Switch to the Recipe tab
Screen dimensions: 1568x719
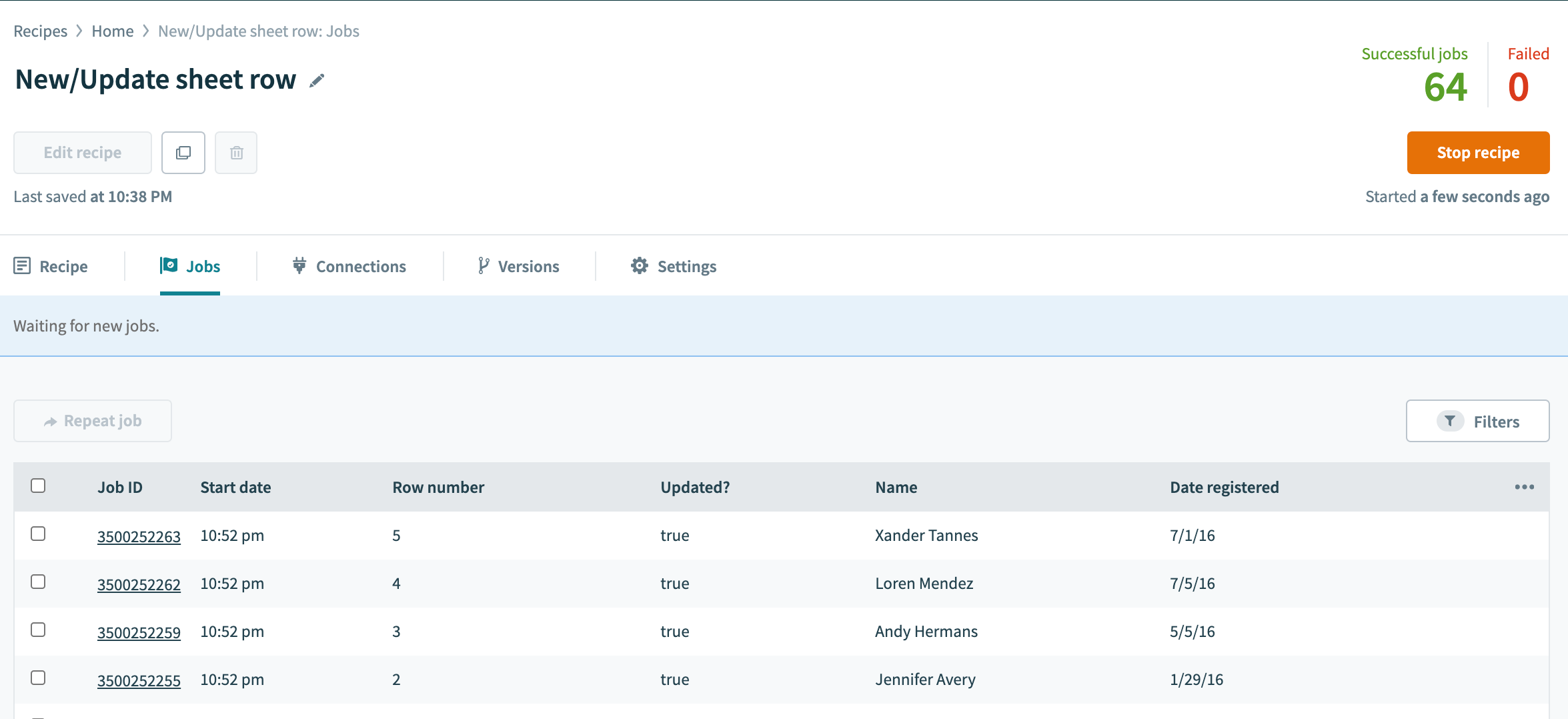[51, 266]
